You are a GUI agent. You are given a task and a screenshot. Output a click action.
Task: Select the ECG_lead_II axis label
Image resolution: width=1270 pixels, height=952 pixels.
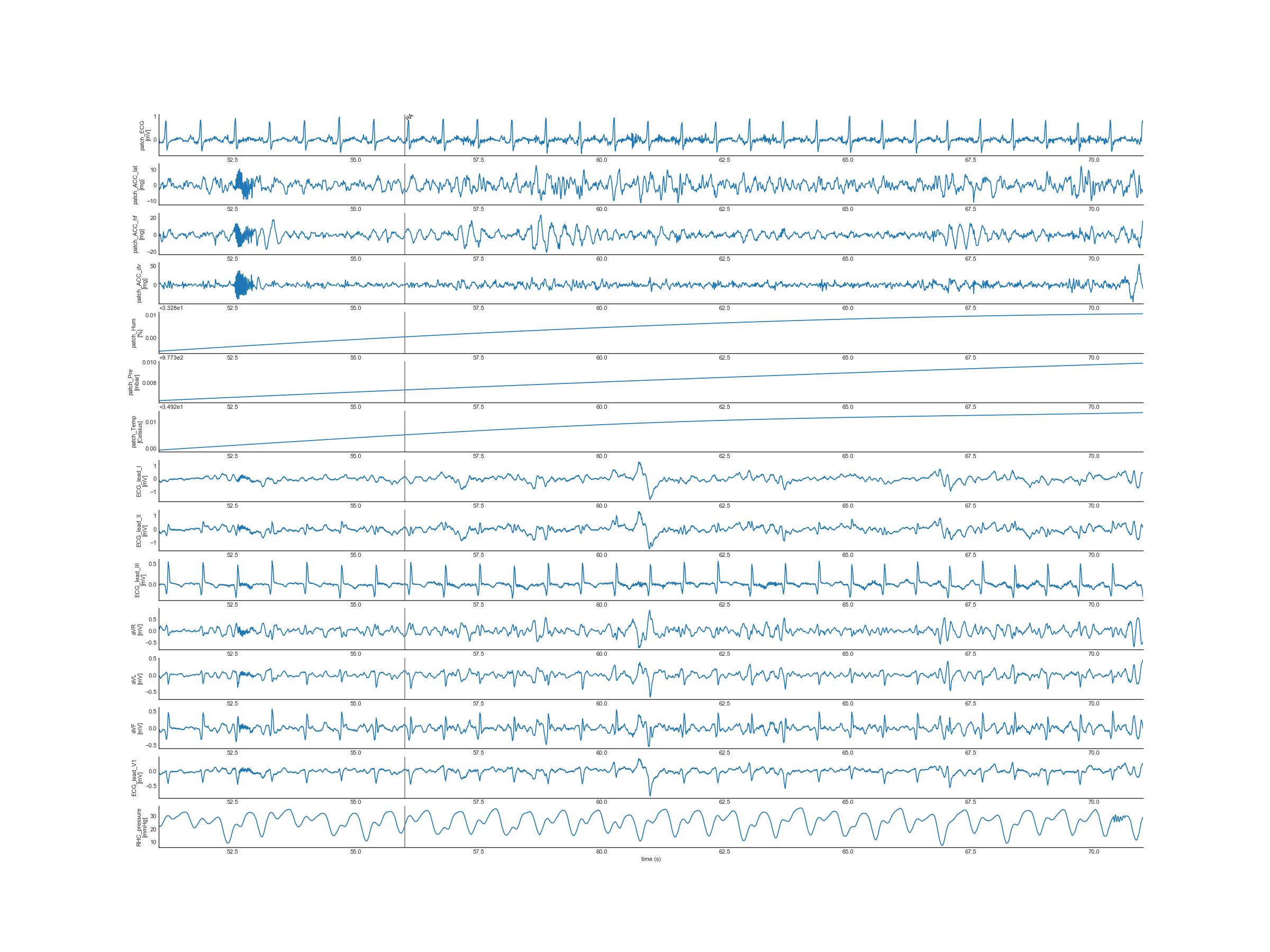pos(141,530)
